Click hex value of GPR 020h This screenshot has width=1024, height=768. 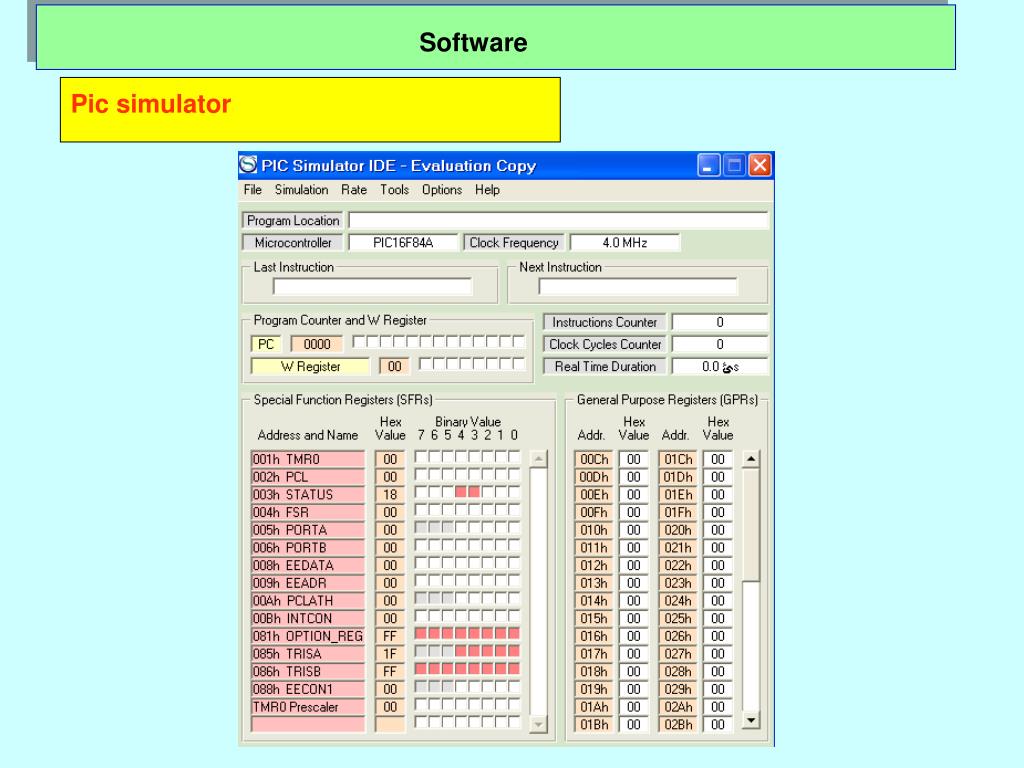[x=718, y=530]
